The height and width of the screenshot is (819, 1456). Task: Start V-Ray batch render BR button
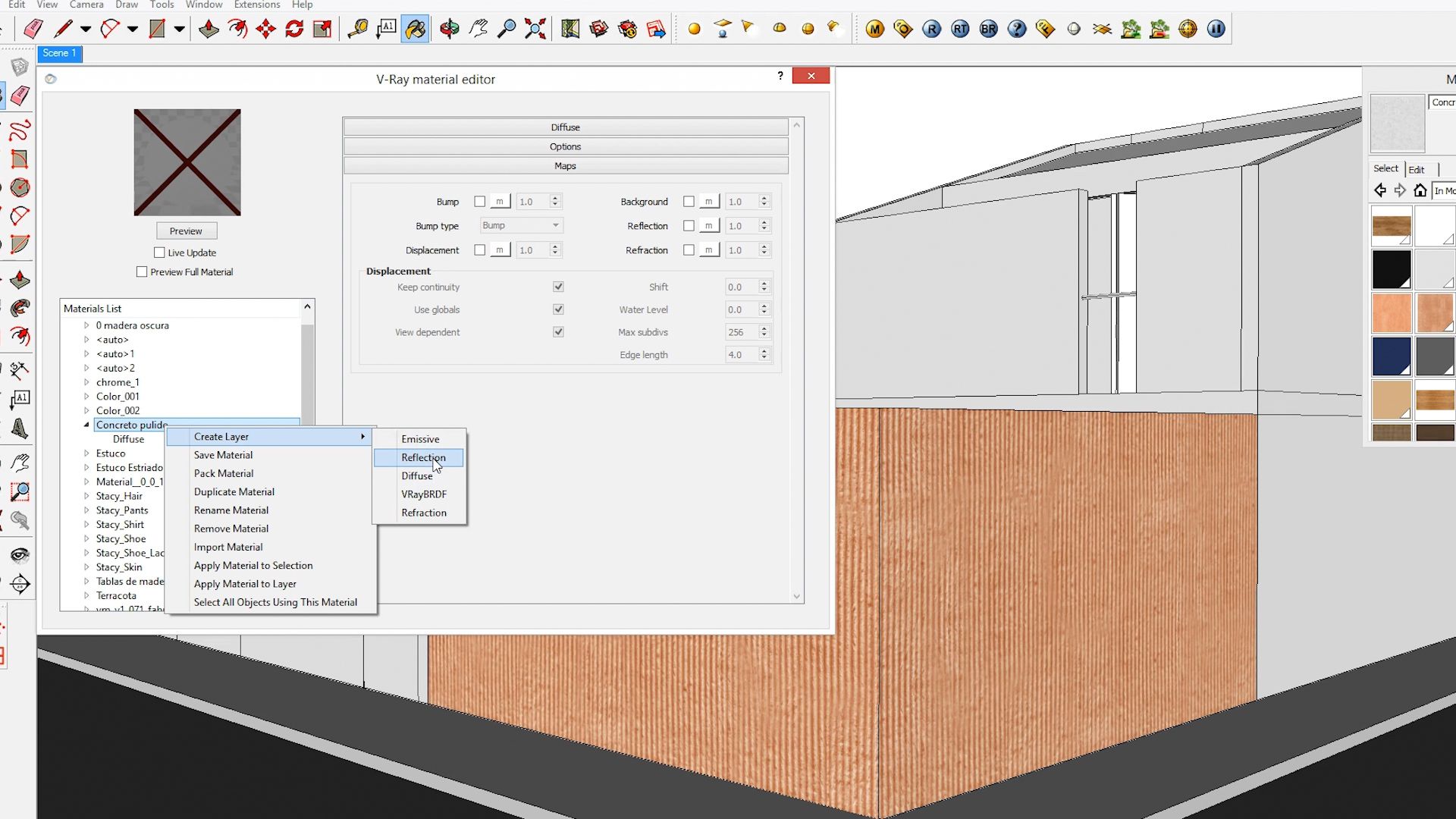coord(989,29)
